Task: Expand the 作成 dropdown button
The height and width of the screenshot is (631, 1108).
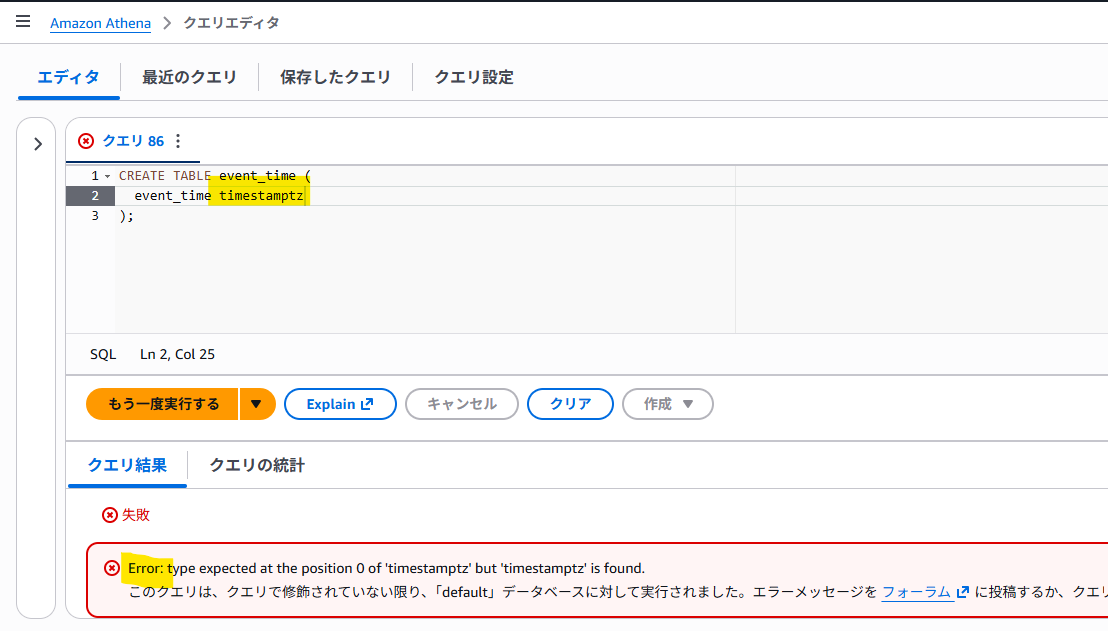Action: [x=668, y=404]
